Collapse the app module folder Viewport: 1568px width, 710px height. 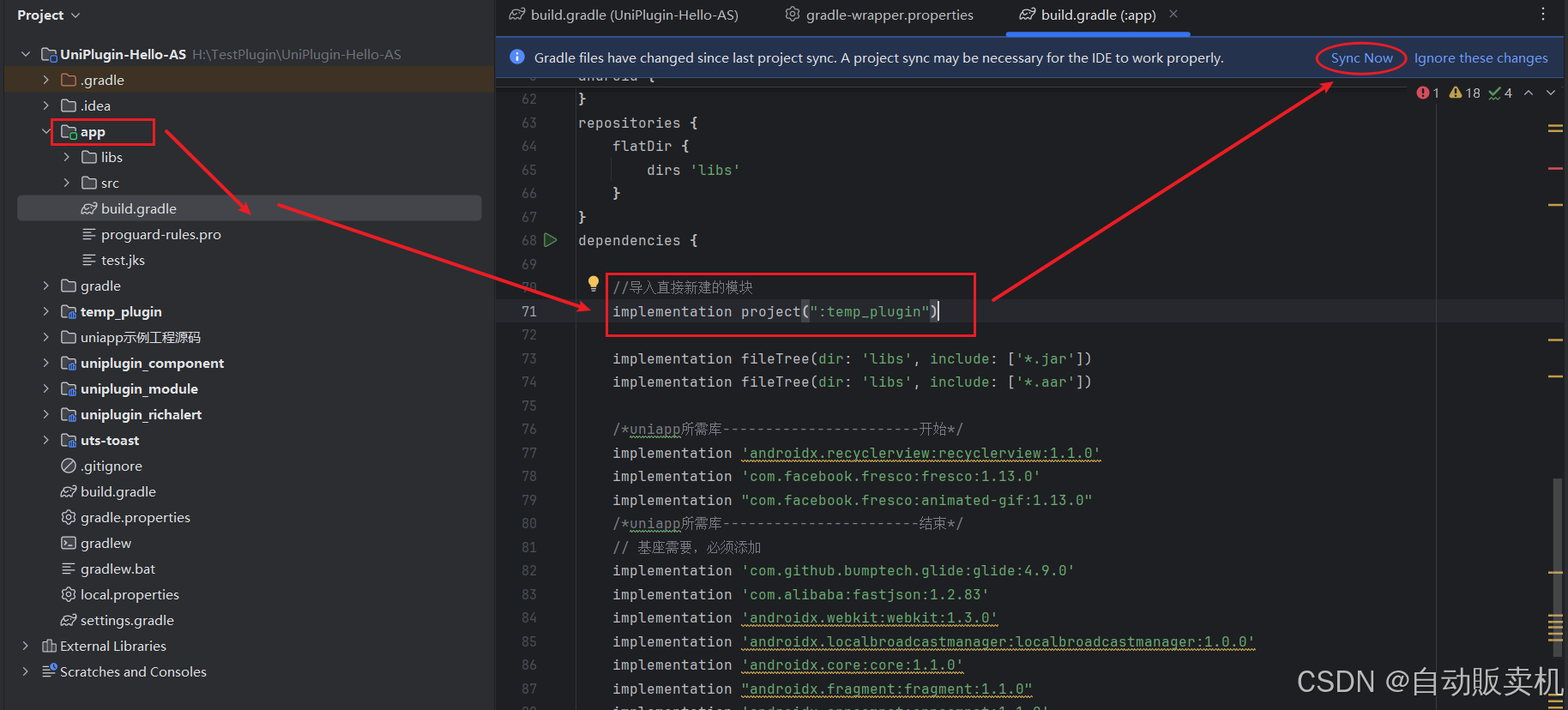coord(46,131)
